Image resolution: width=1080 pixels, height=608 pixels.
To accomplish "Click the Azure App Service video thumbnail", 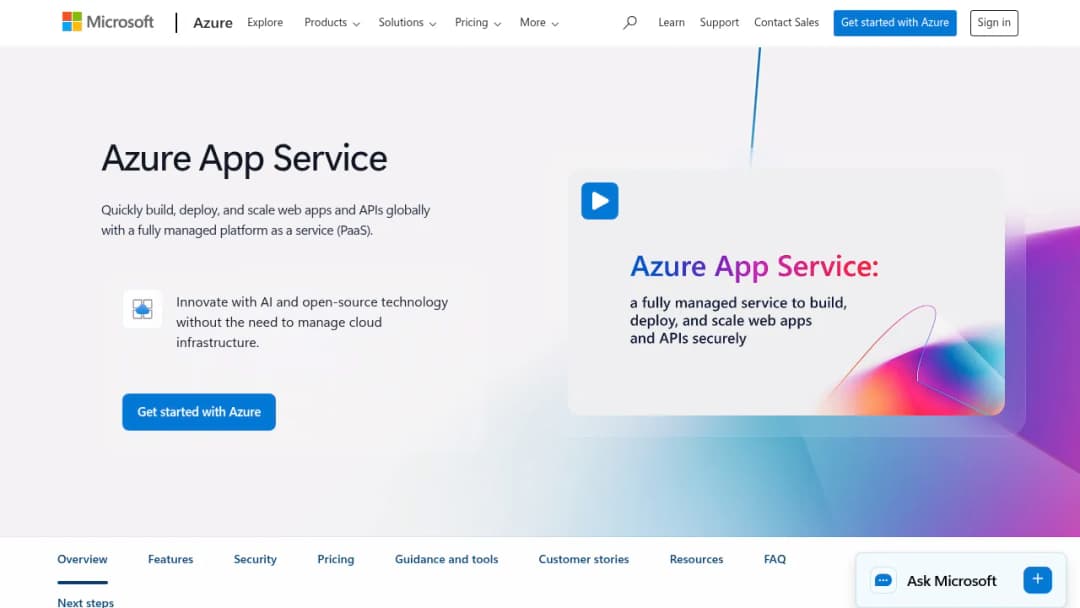I will coord(786,292).
